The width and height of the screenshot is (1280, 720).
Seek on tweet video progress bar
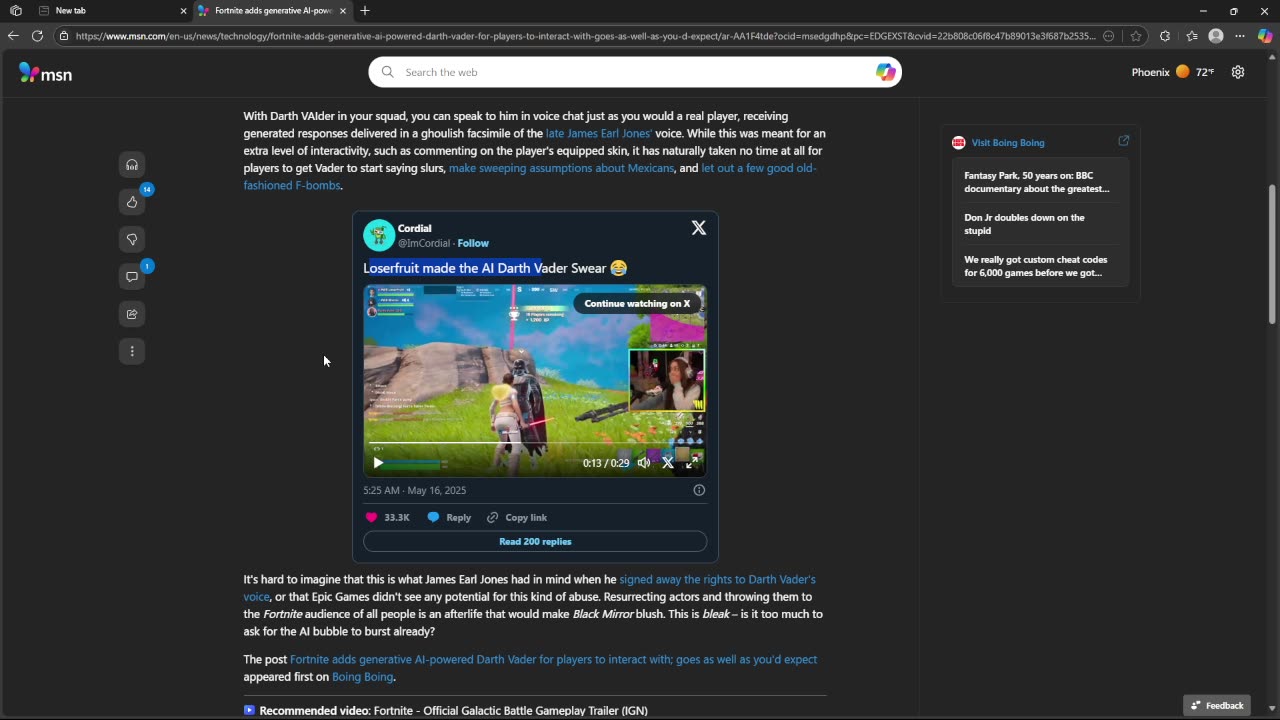pos(535,443)
